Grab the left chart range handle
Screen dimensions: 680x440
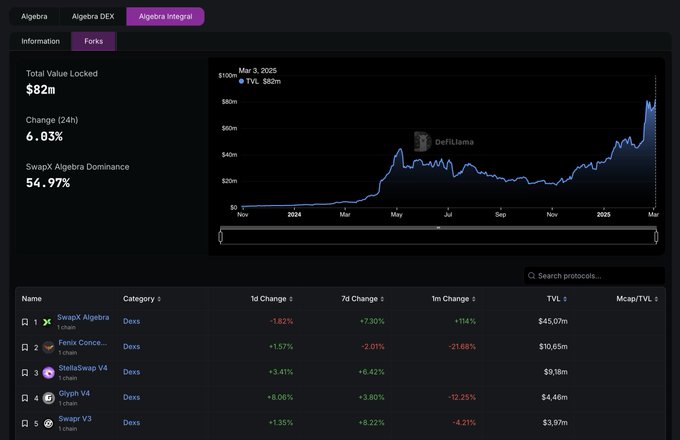221,237
